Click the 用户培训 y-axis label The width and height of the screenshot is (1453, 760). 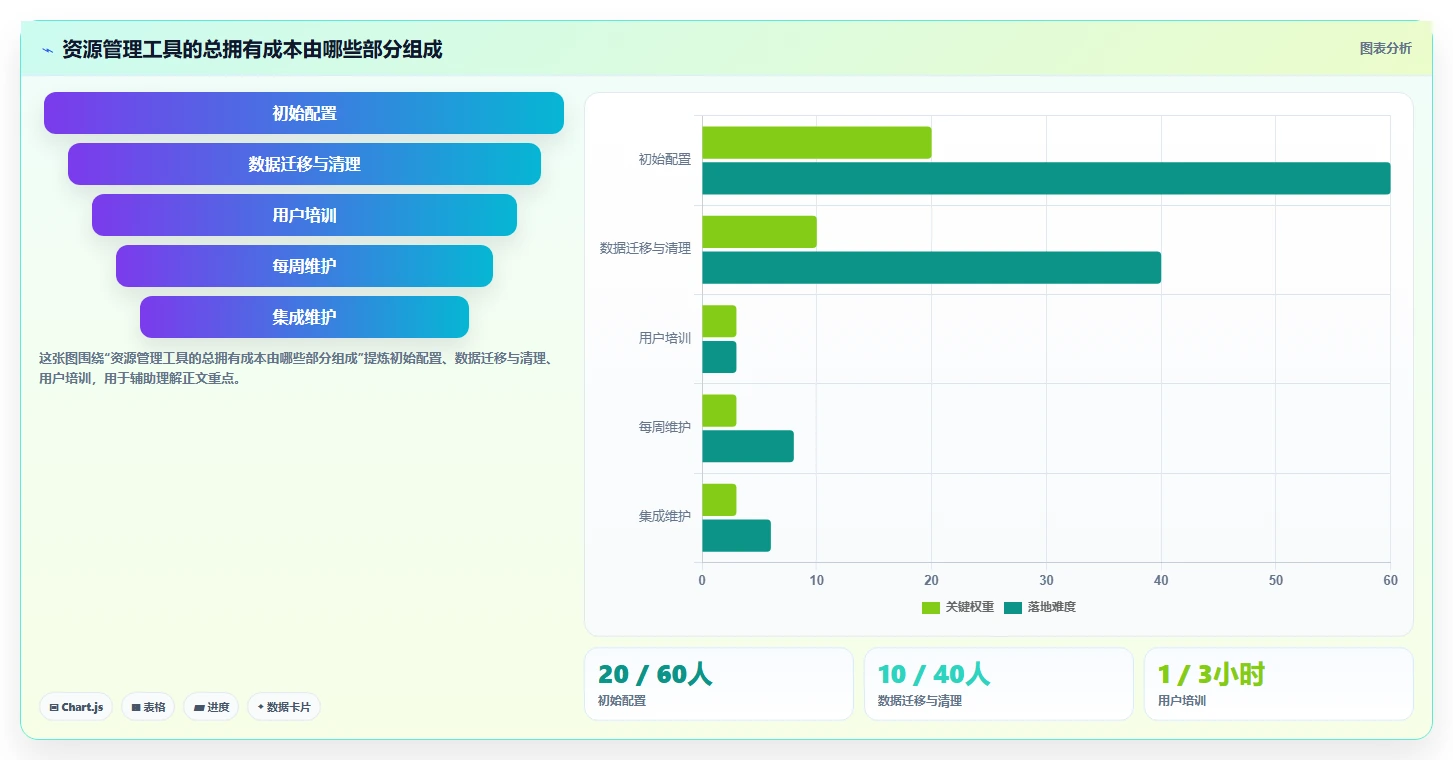pyautogui.click(x=665, y=339)
